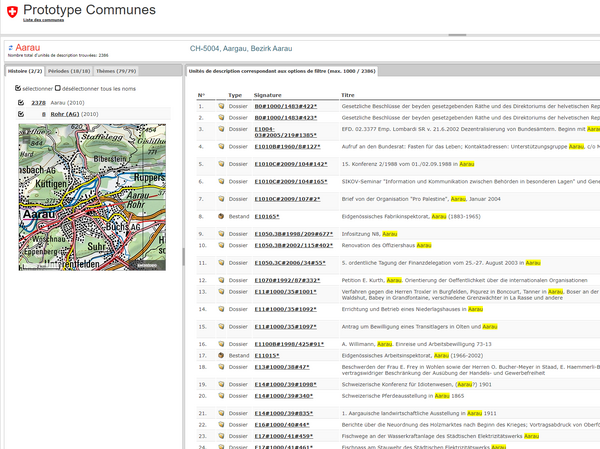Click the dossier icon in row 2
Screen dimensions: 600x449
click(x=221, y=118)
